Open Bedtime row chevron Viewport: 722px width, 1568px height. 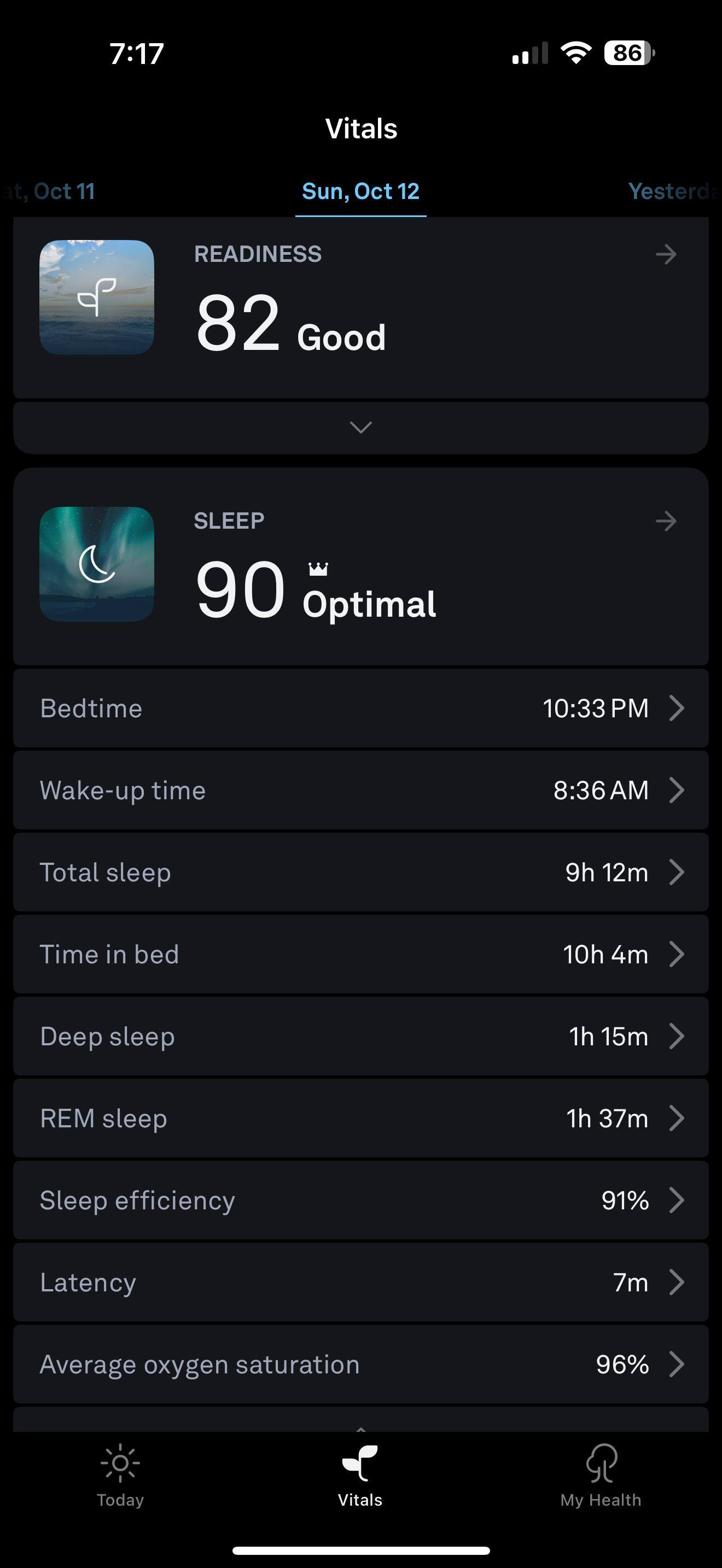click(x=677, y=709)
